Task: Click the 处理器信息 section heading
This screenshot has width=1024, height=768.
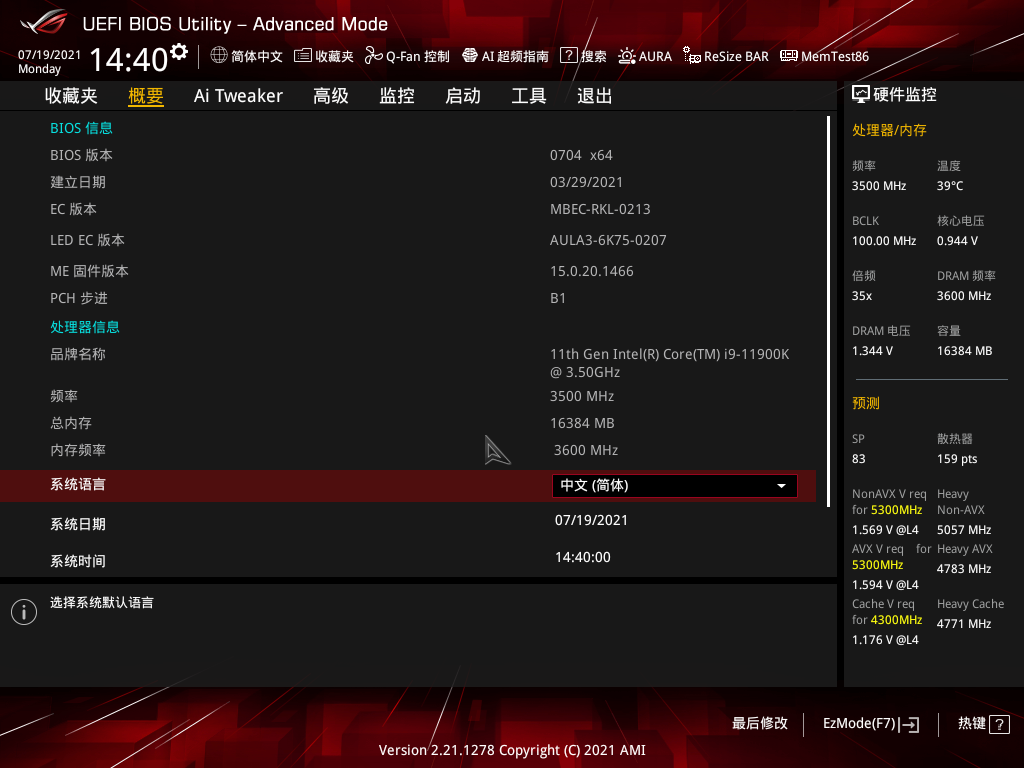Action: (x=85, y=327)
